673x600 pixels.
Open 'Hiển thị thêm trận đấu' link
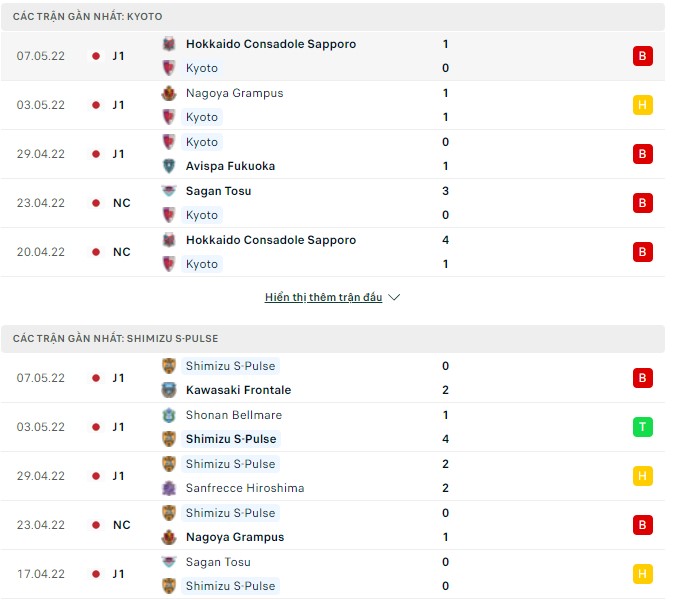pyautogui.click(x=323, y=298)
